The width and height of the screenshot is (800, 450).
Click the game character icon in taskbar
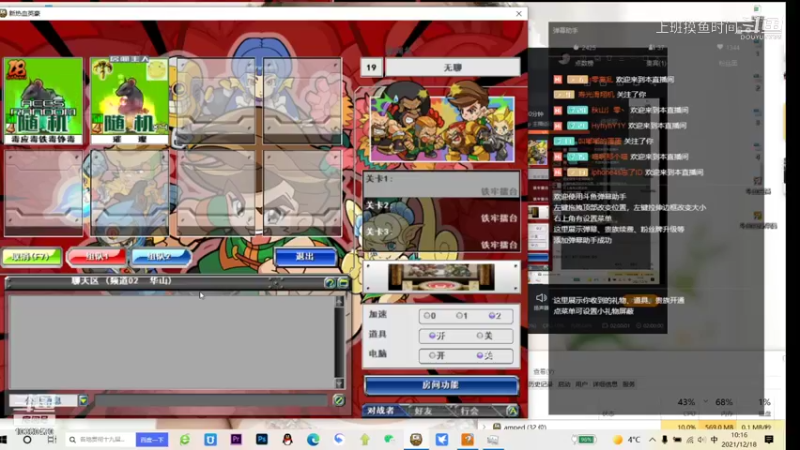click(x=416, y=439)
